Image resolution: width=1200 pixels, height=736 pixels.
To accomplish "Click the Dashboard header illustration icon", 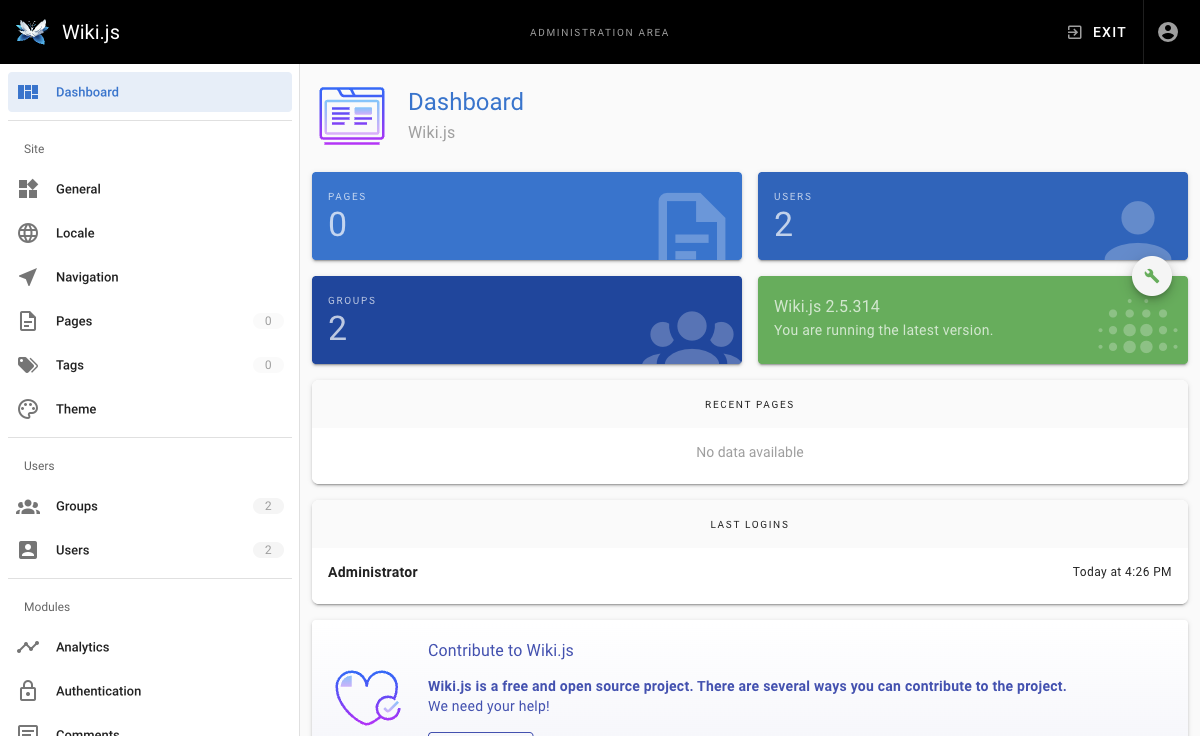I will (x=352, y=116).
